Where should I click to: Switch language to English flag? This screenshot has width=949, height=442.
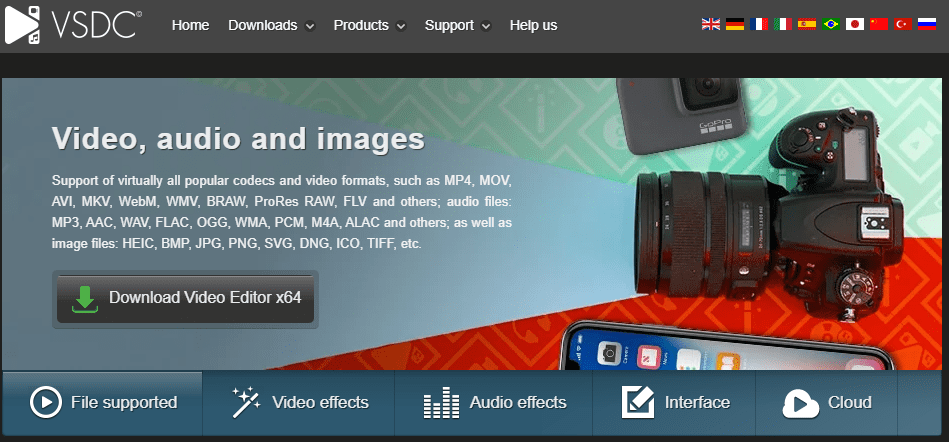(711, 24)
